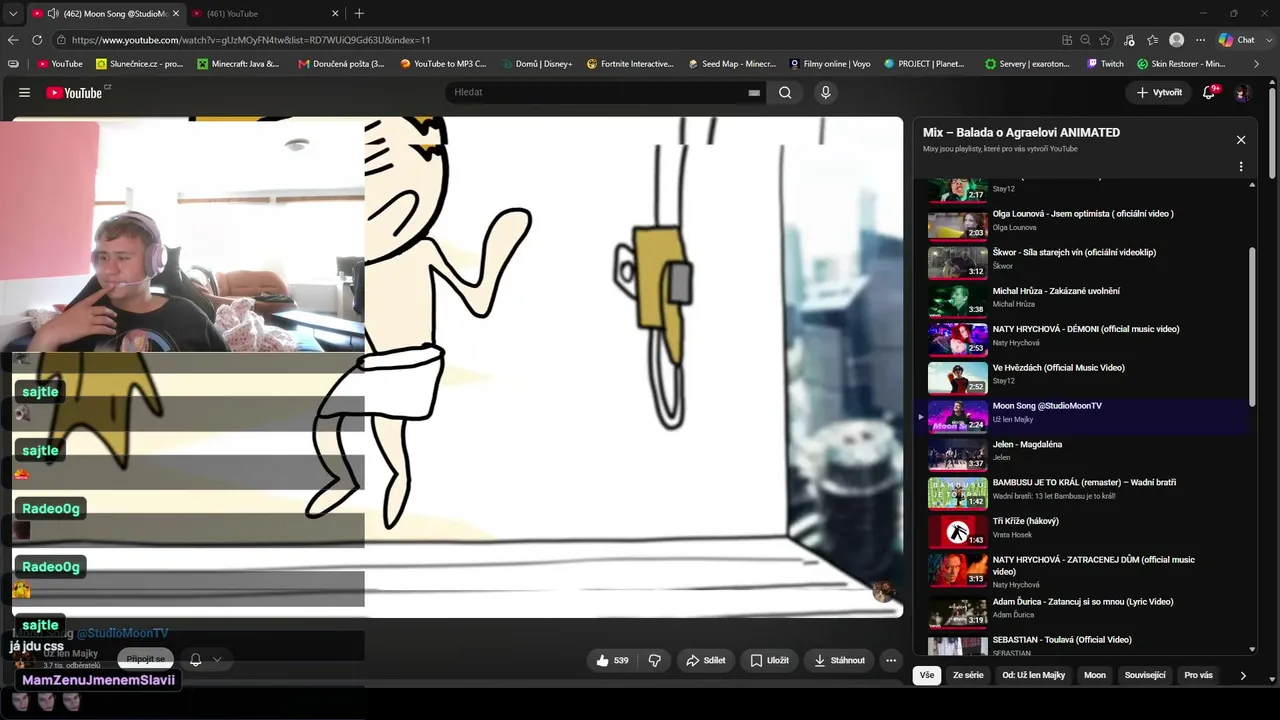
Task: Open more actions ellipsis under video
Action: [x=890, y=660]
